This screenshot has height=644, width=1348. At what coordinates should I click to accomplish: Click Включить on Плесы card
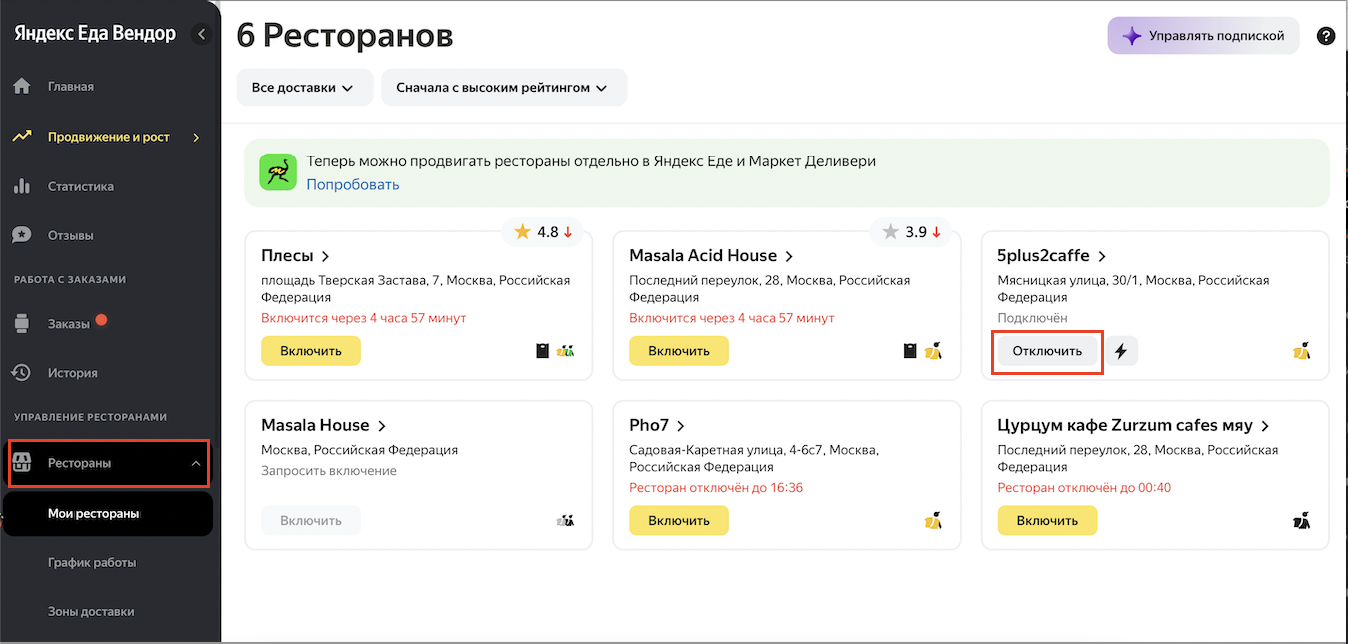click(311, 351)
